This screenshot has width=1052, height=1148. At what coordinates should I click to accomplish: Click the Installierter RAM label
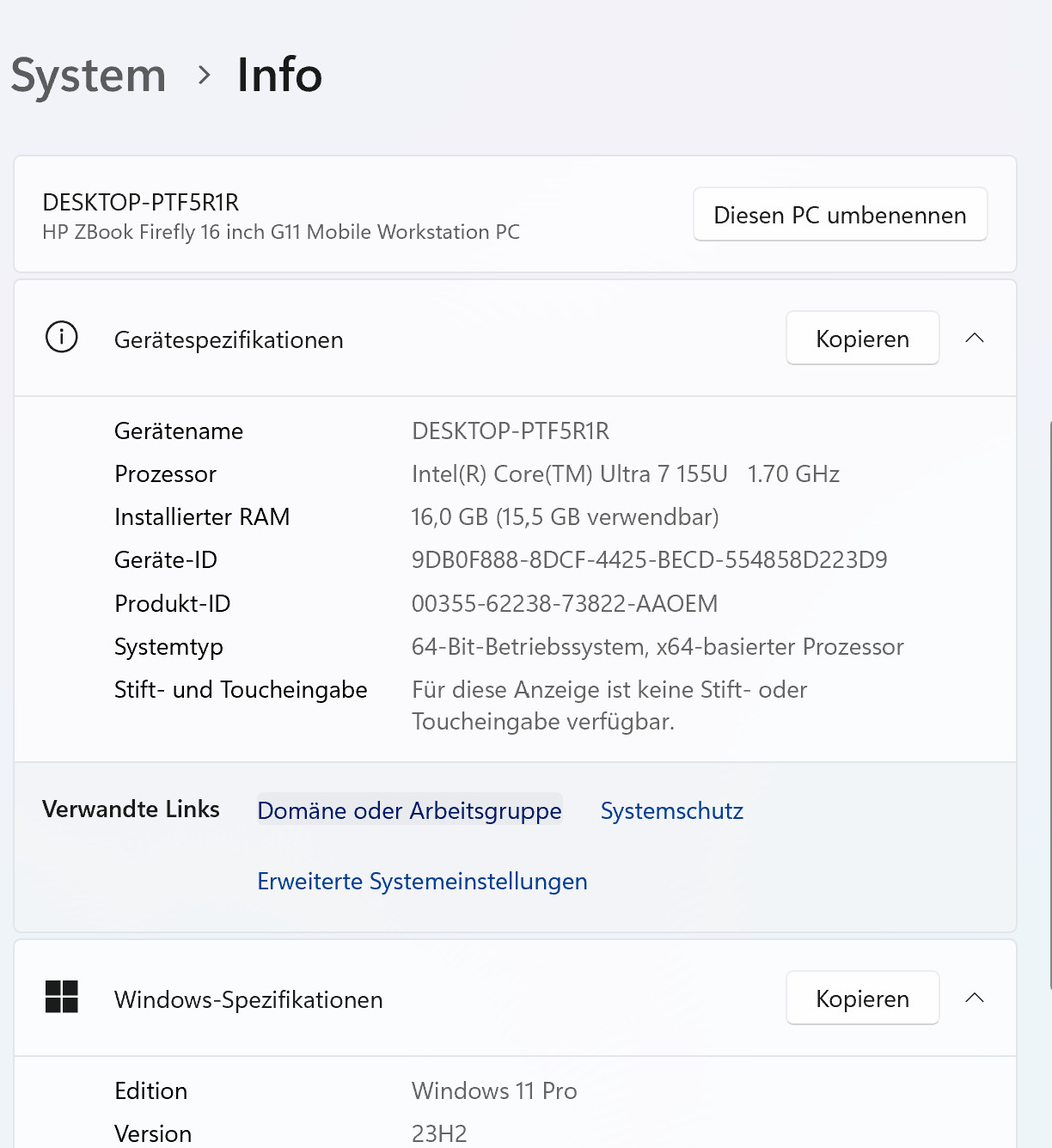[202, 516]
